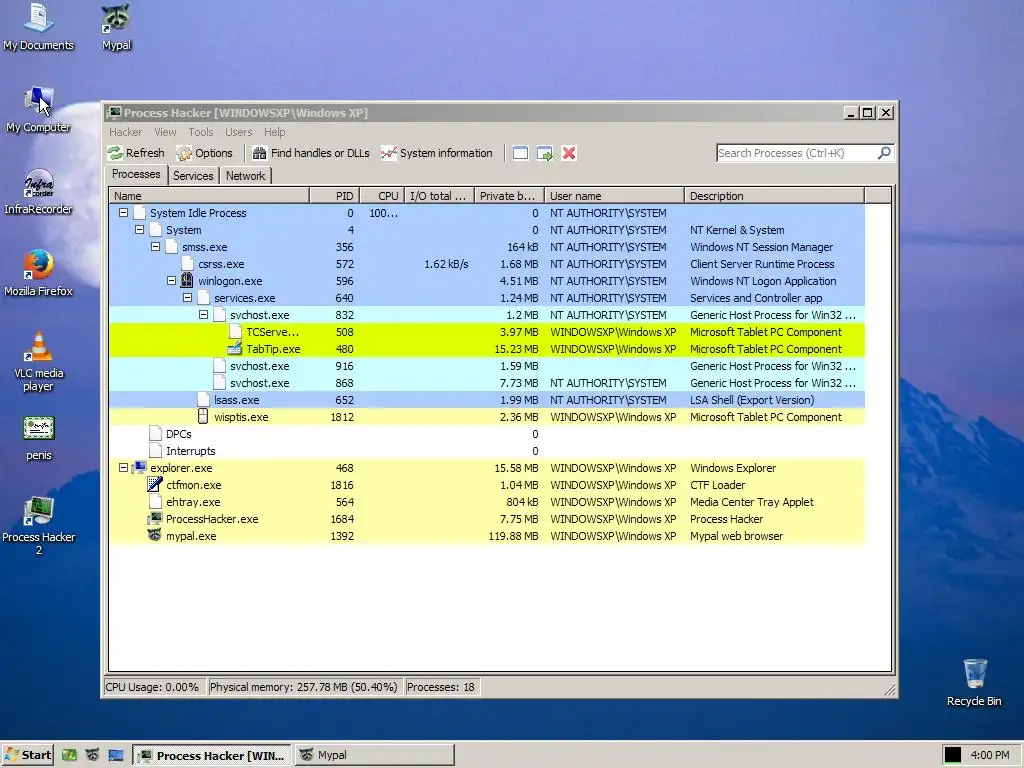Select the ehtray.exe process row

[x=487, y=502]
